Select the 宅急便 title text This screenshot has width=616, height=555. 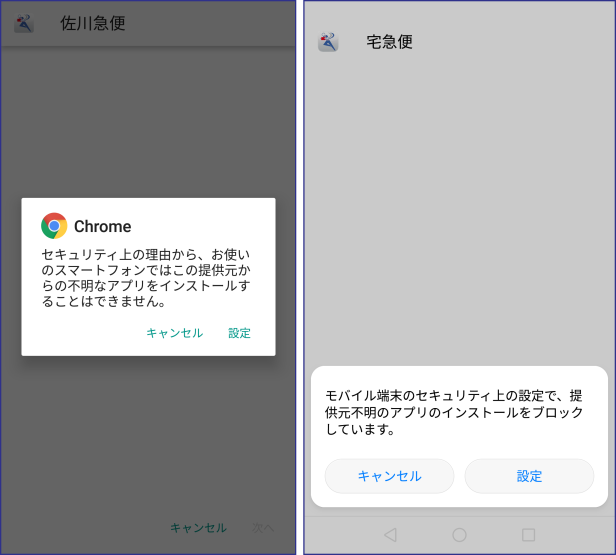(x=389, y=42)
